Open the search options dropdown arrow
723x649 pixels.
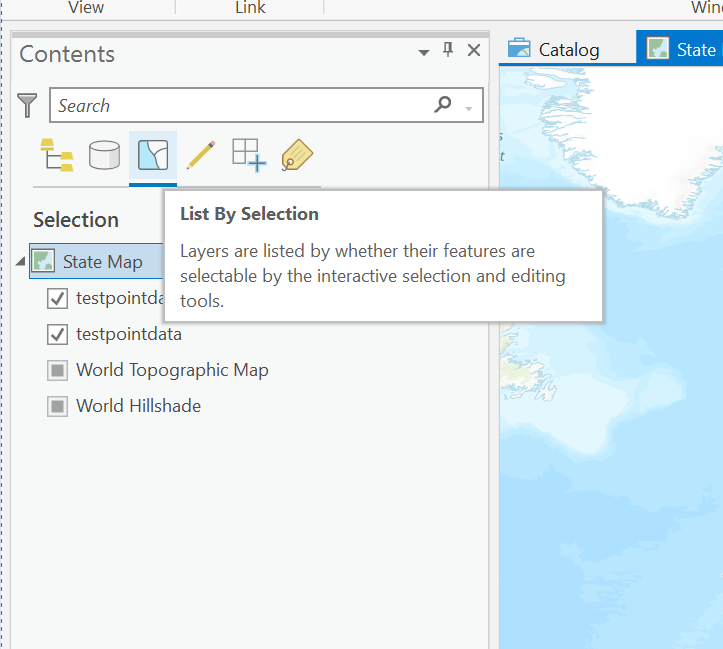(468, 106)
